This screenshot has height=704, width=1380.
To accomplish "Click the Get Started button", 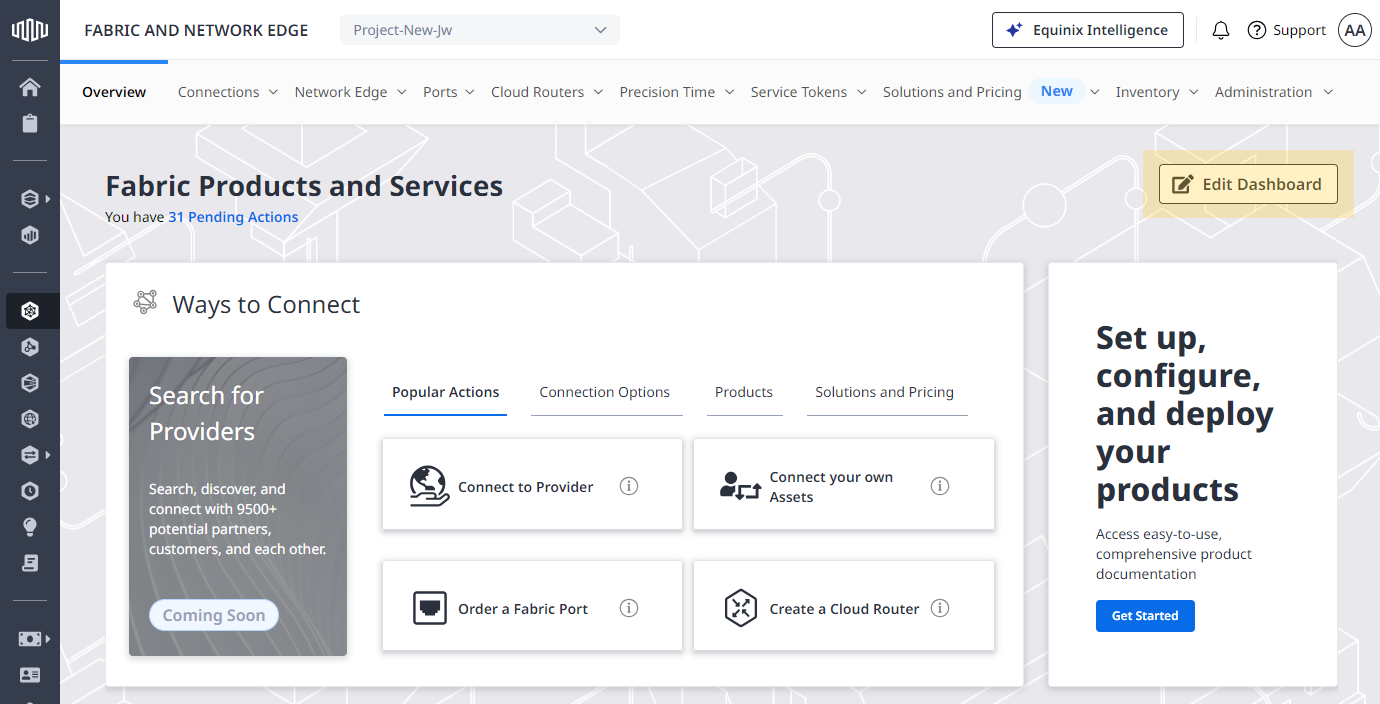I will click(1145, 616).
